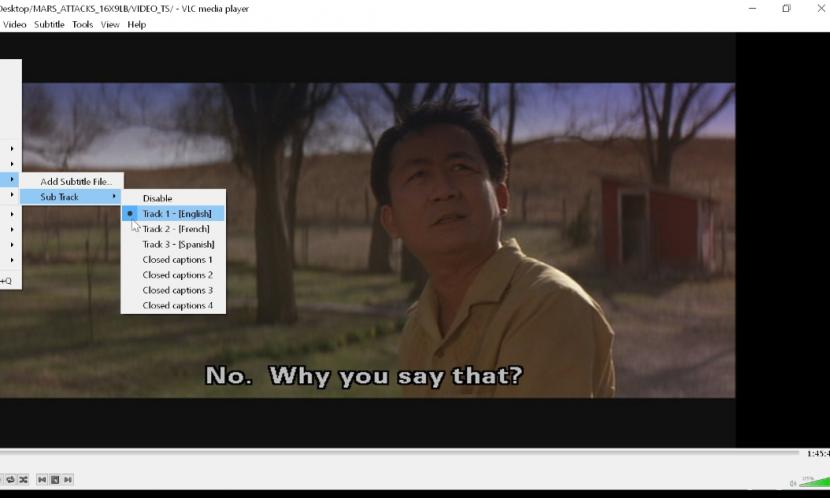Toggle the time display 1:45

coord(818,454)
